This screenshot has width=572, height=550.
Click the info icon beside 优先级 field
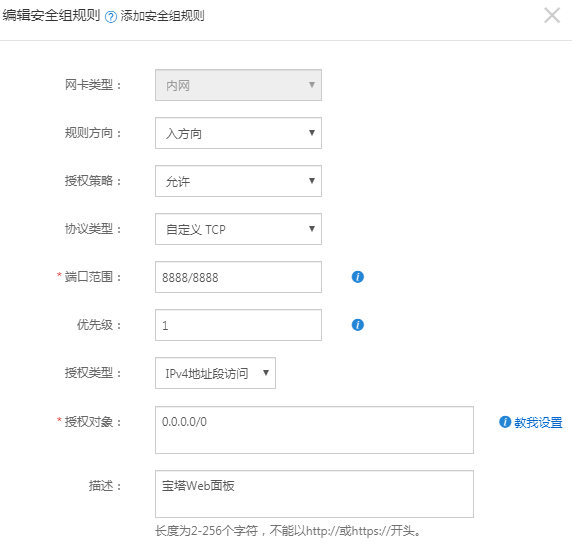tap(358, 325)
